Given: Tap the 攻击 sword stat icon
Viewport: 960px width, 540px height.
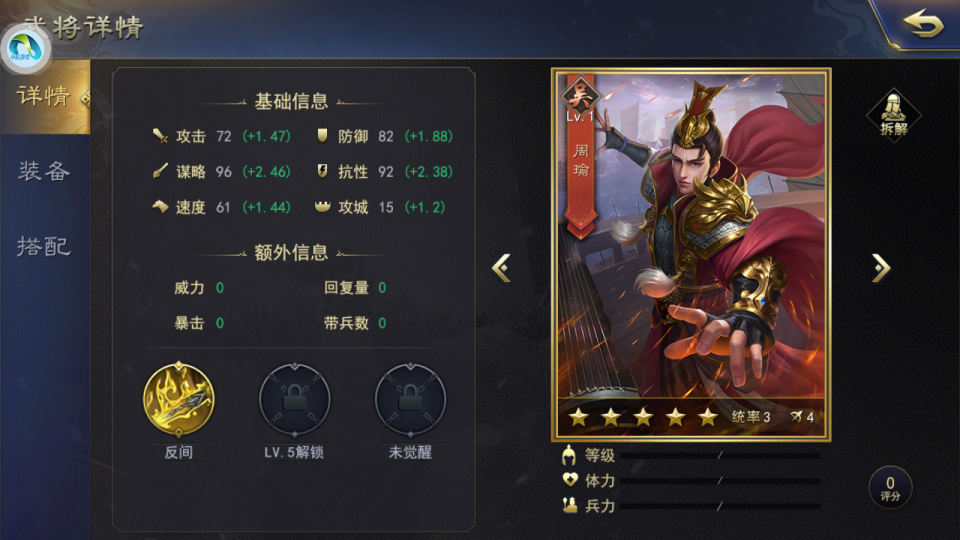Looking at the screenshot, I should click(160, 136).
